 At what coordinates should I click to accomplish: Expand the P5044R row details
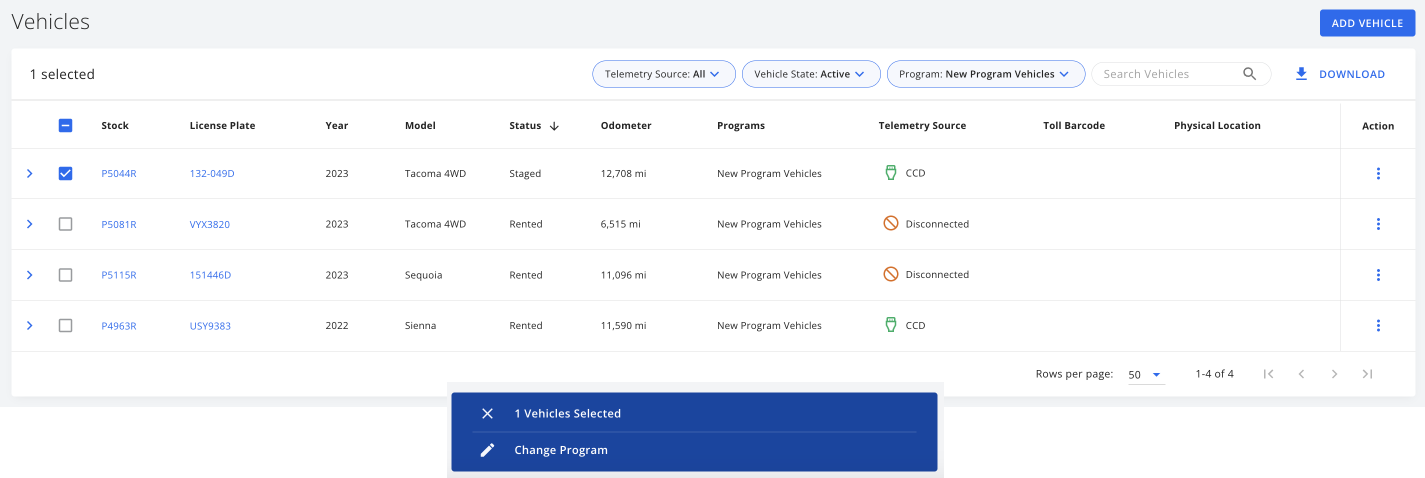pyautogui.click(x=29, y=174)
